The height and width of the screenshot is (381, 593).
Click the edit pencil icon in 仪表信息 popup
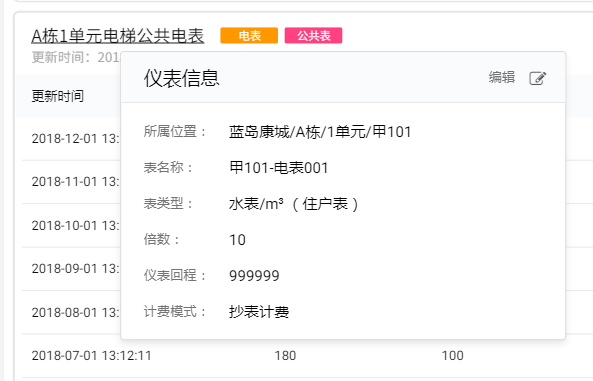coord(537,78)
